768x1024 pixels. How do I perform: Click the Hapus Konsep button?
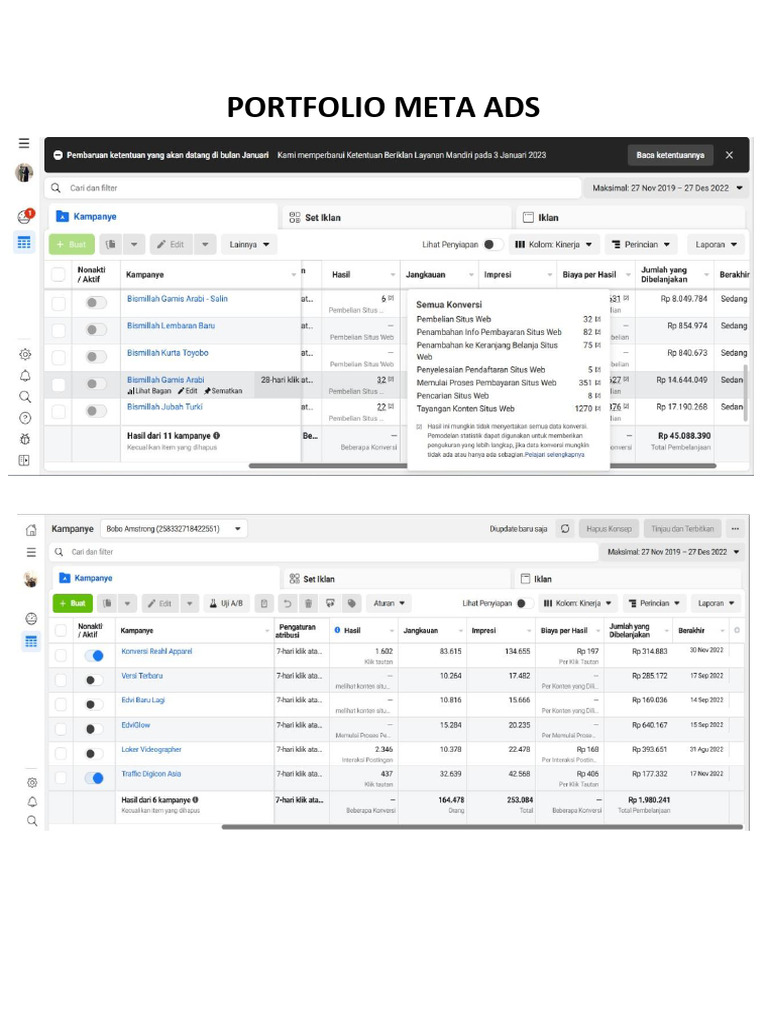pos(609,528)
